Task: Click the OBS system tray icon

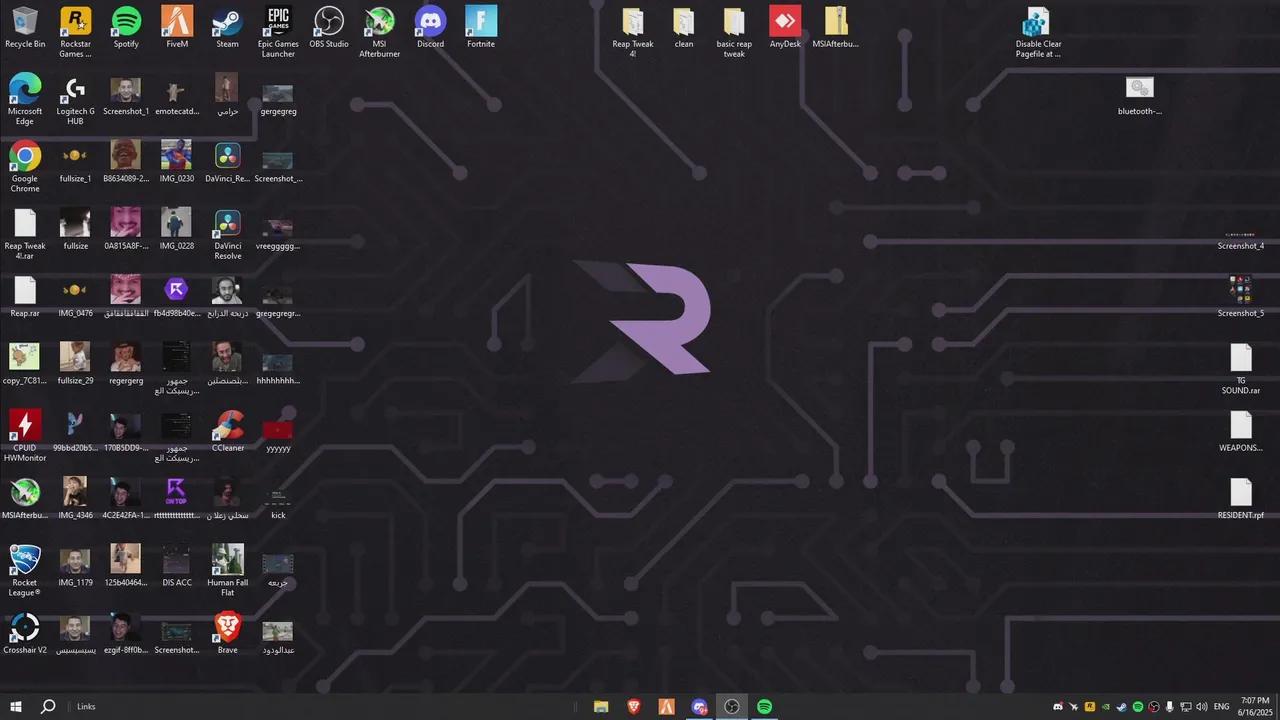Action: 1154,707
